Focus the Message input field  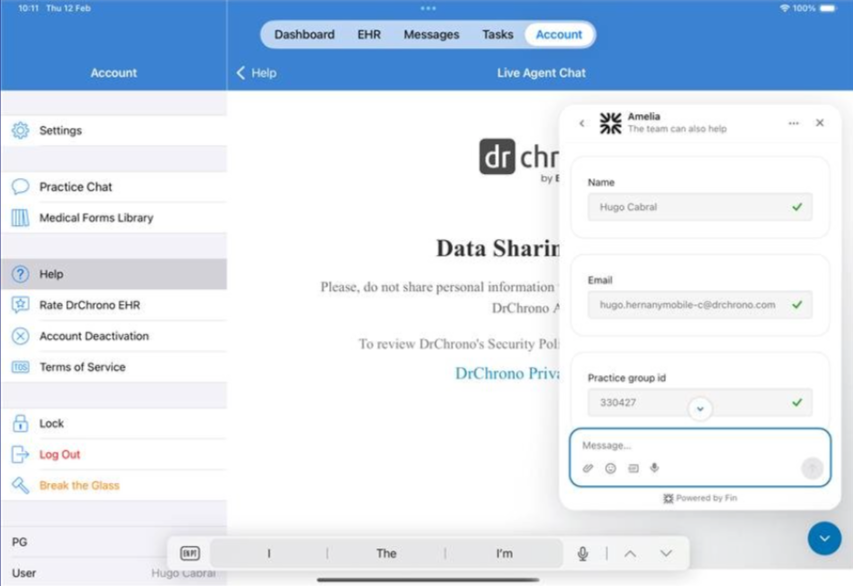point(700,445)
